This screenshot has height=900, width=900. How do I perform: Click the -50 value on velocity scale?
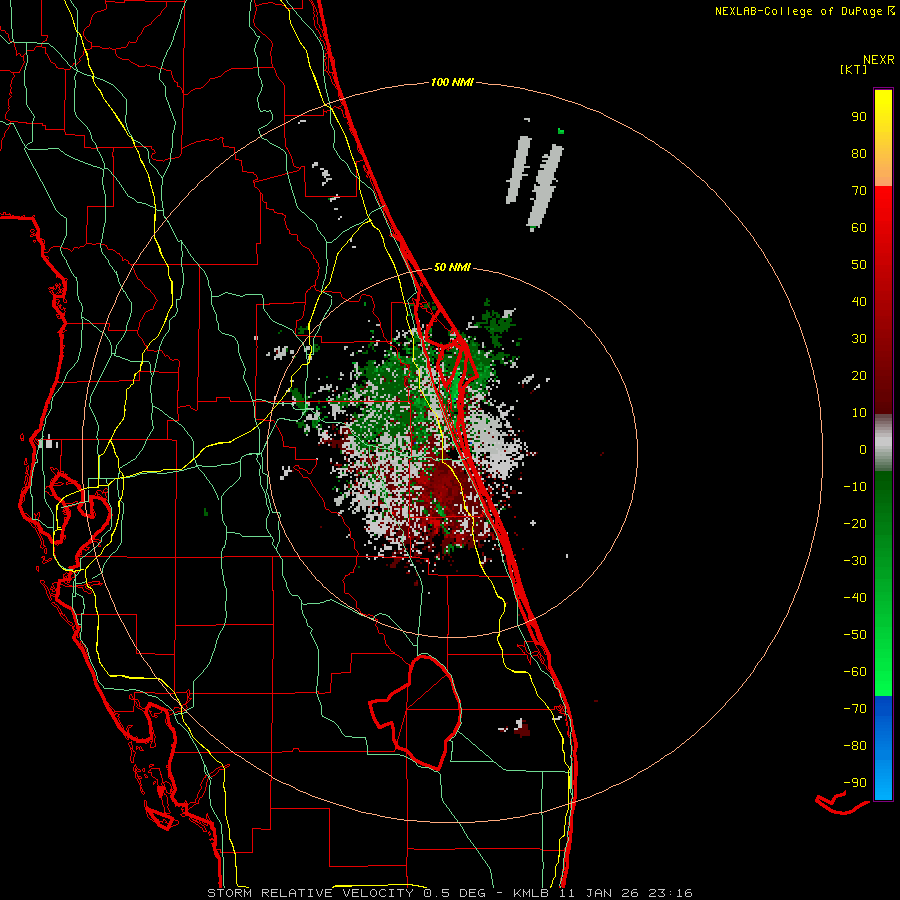point(855,634)
